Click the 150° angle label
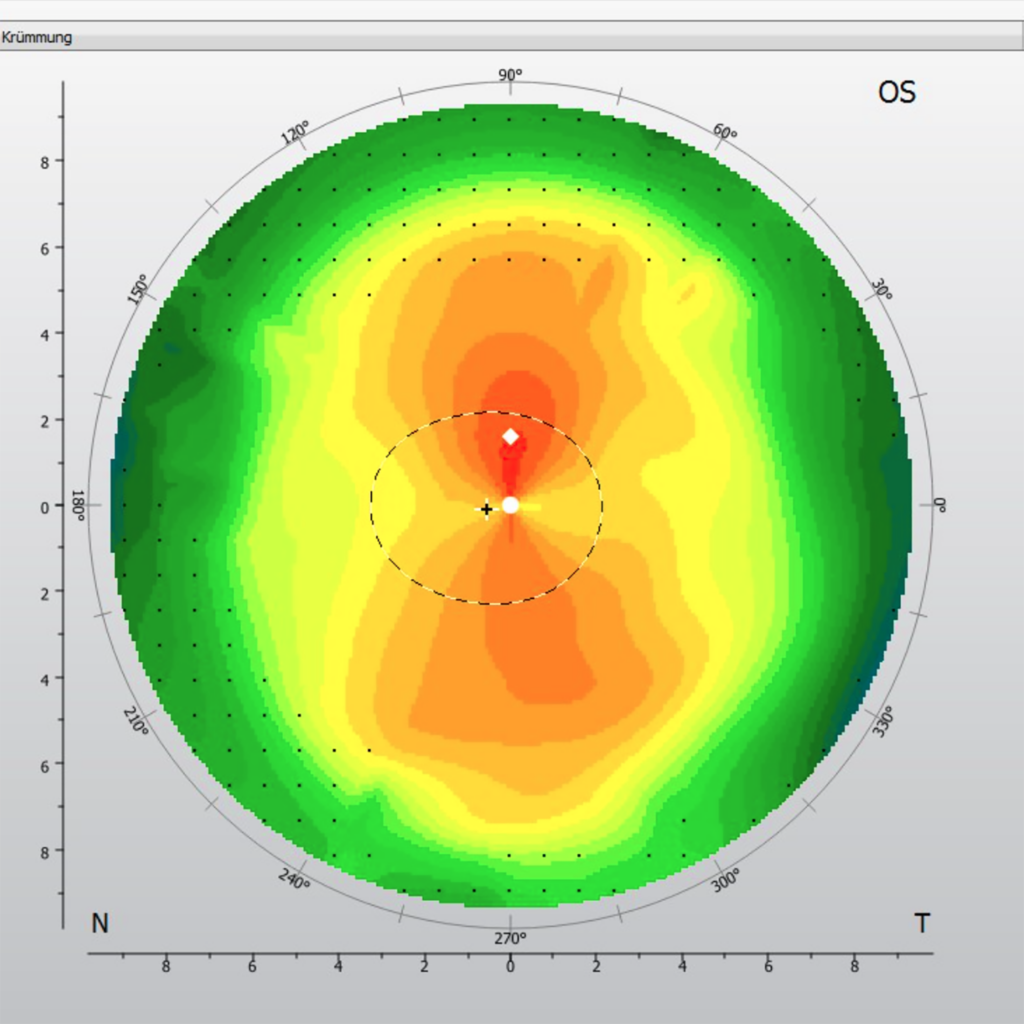 tap(138, 289)
